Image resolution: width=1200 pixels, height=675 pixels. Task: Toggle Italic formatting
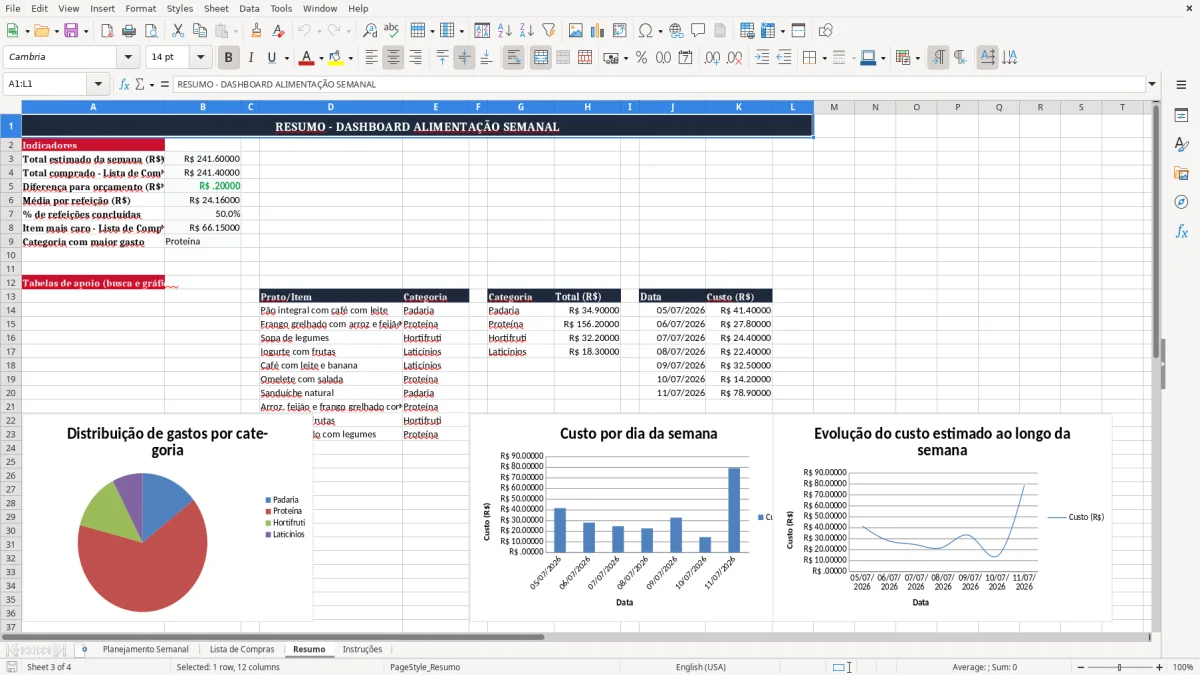click(250, 57)
